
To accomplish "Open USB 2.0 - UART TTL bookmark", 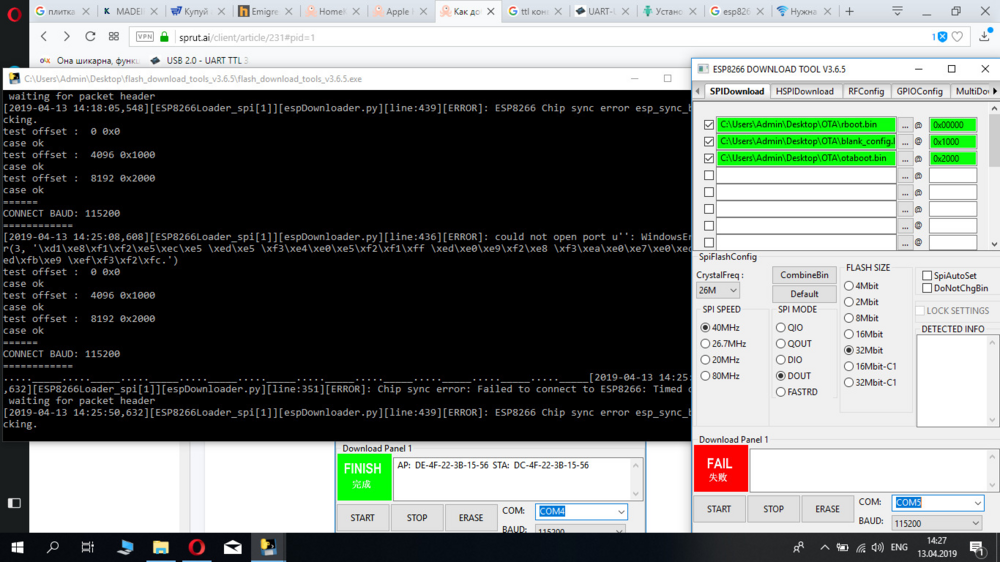I will pyautogui.click(x=198, y=61).
